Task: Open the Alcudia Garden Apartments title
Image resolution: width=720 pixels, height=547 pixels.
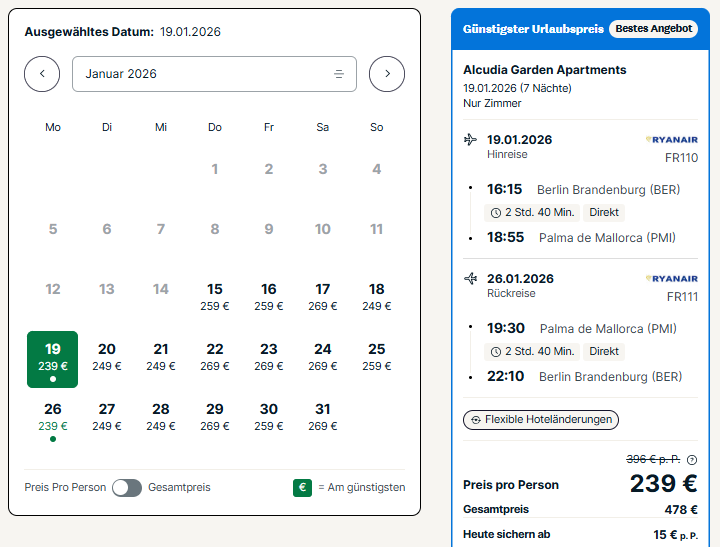Action: (545, 70)
